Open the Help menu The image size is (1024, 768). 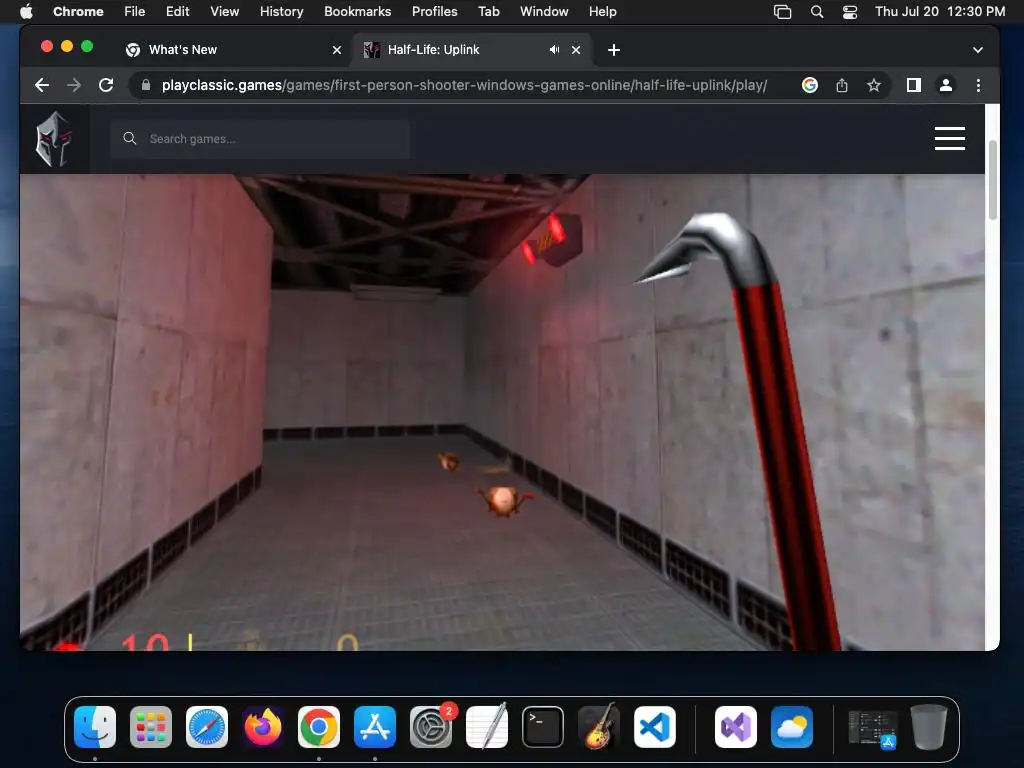[602, 11]
